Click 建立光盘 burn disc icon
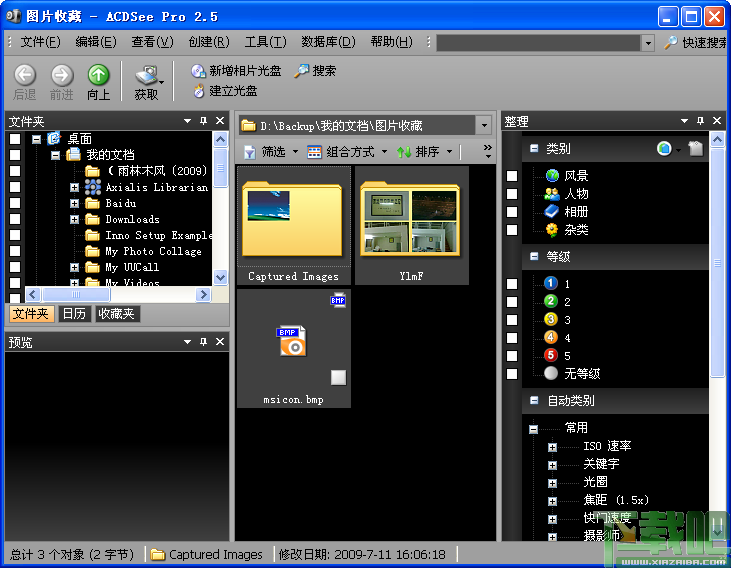This screenshot has width=731, height=568. coord(199,91)
